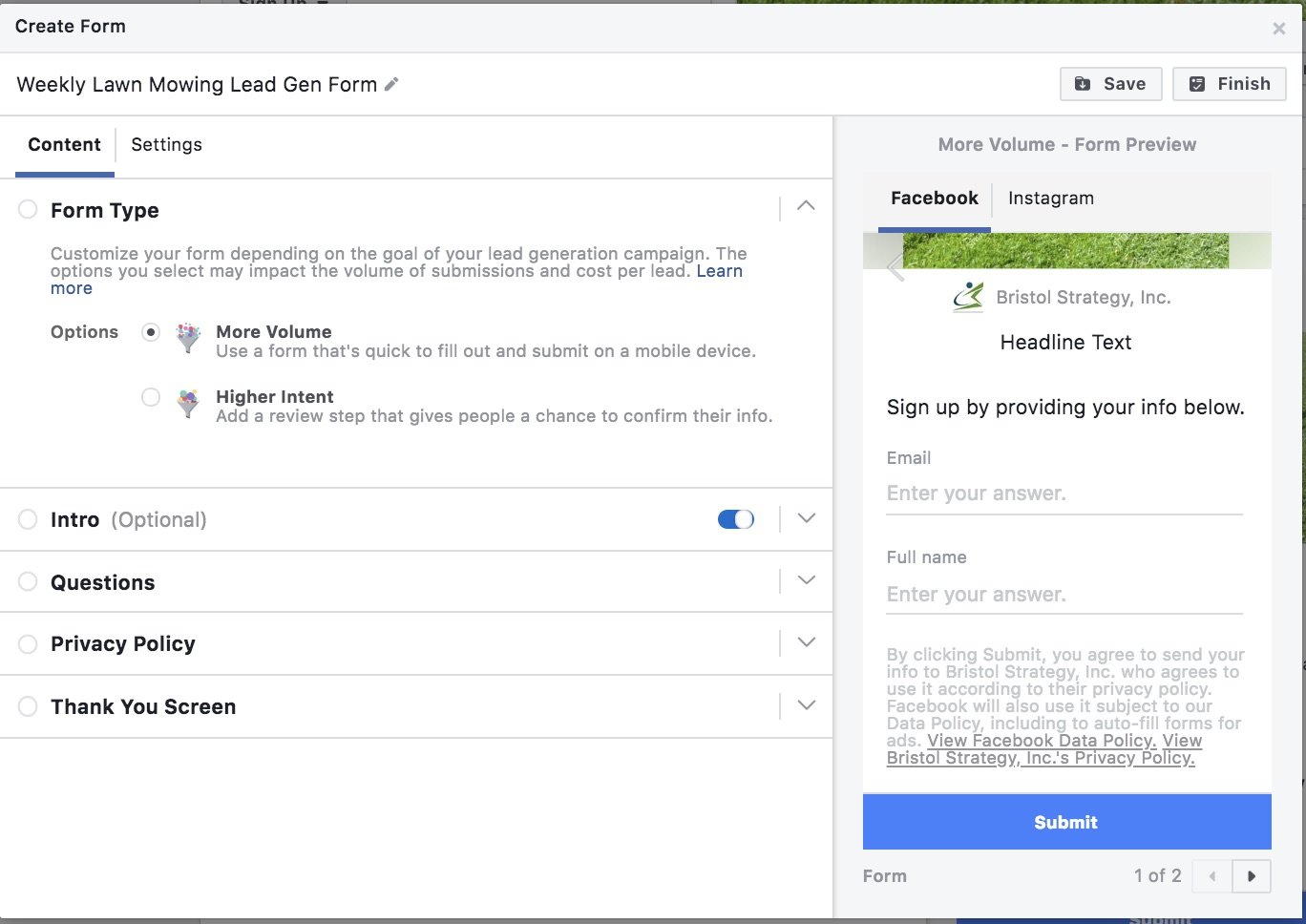
Task: Save the lead gen form
Action: pos(1110,84)
